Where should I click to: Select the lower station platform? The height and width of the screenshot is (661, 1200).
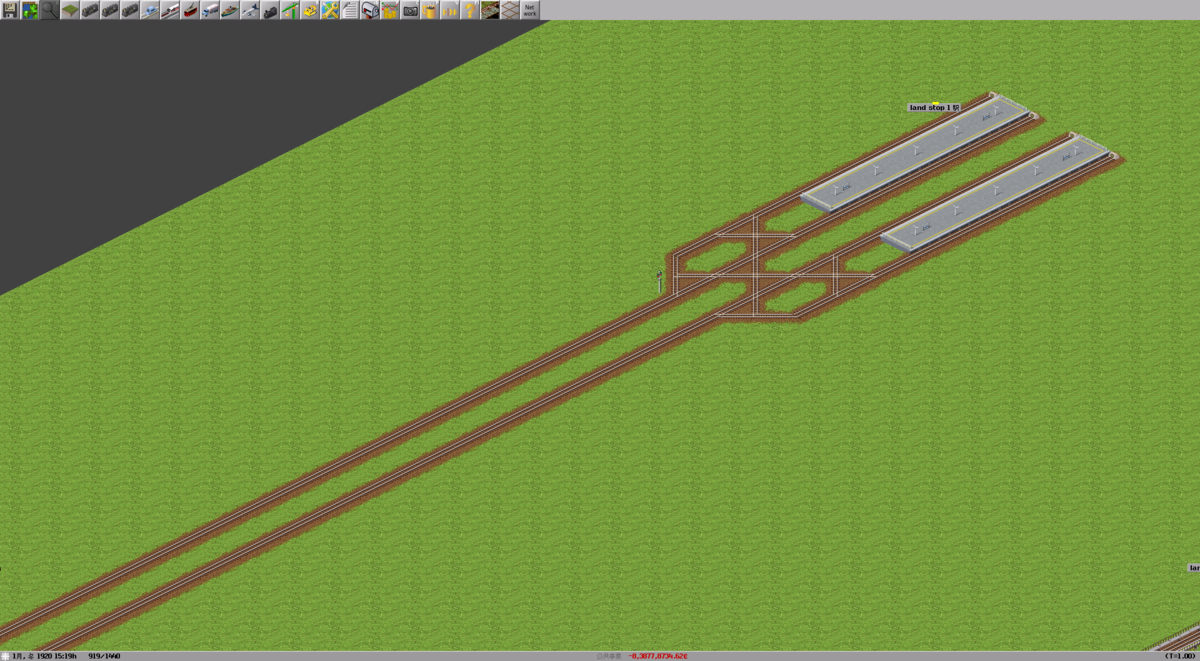pyautogui.click(x=998, y=195)
